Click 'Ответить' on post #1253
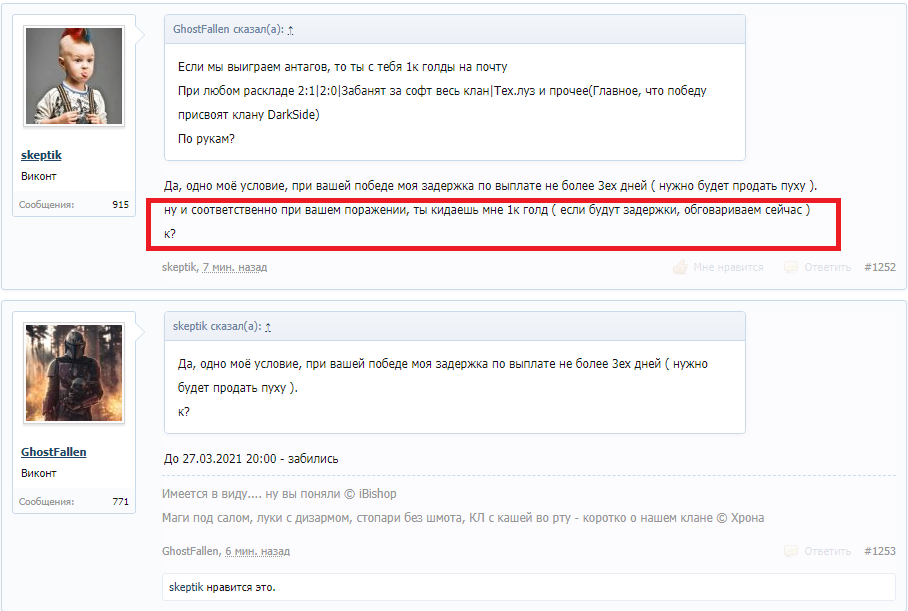This screenshot has width=908, height=611. [x=828, y=551]
